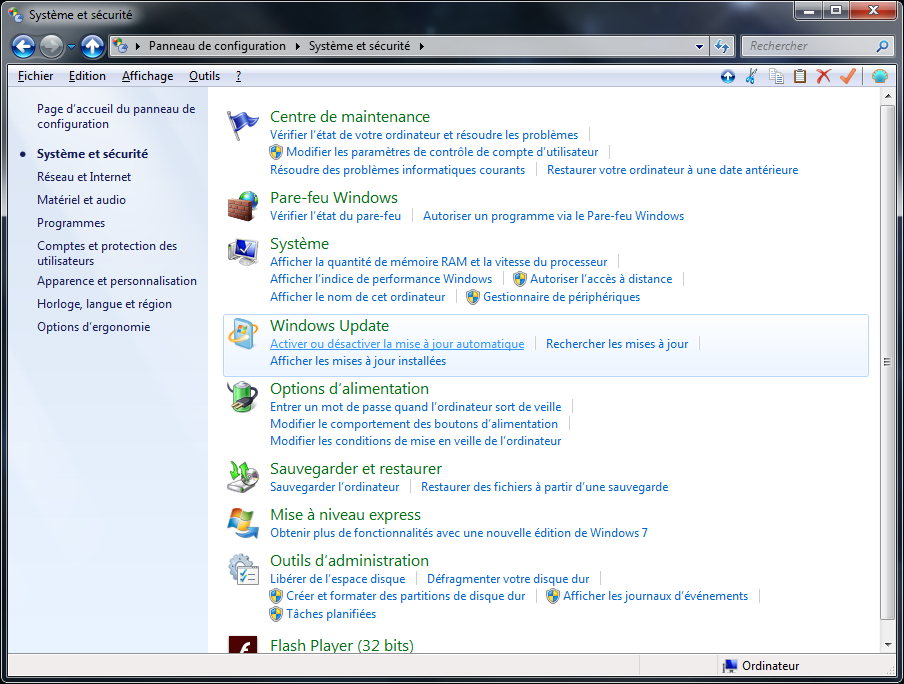Click the Windows flag Mise à niveau express icon
The height and width of the screenshot is (684, 904).
[x=242, y=523]
